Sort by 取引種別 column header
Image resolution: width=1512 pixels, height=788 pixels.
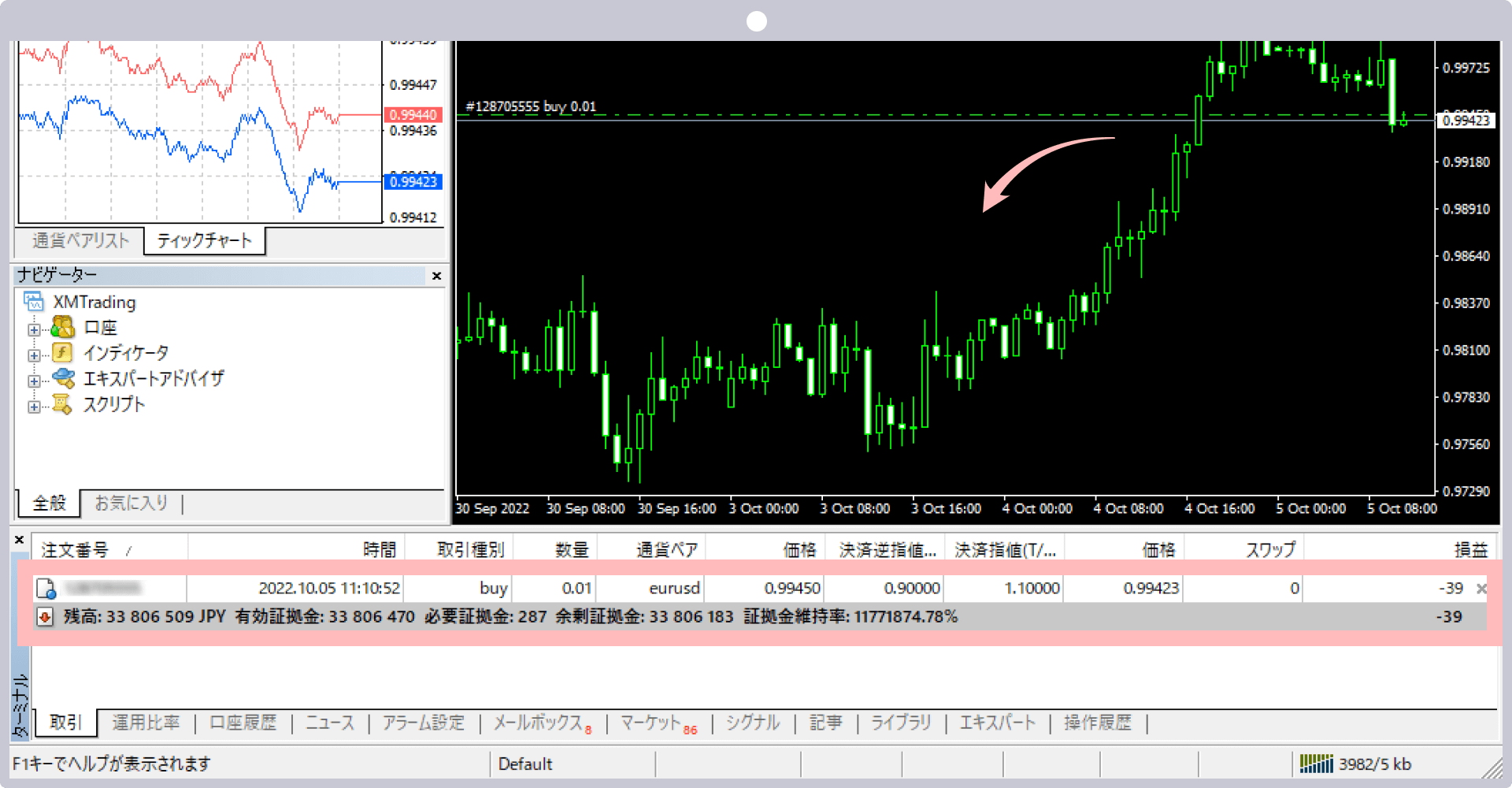point(458,549)
